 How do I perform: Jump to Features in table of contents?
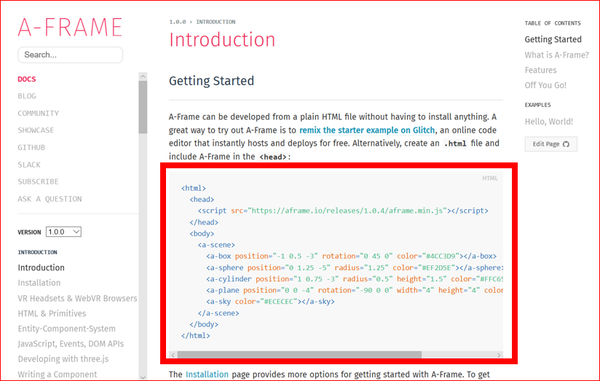(x=541, y=70)
